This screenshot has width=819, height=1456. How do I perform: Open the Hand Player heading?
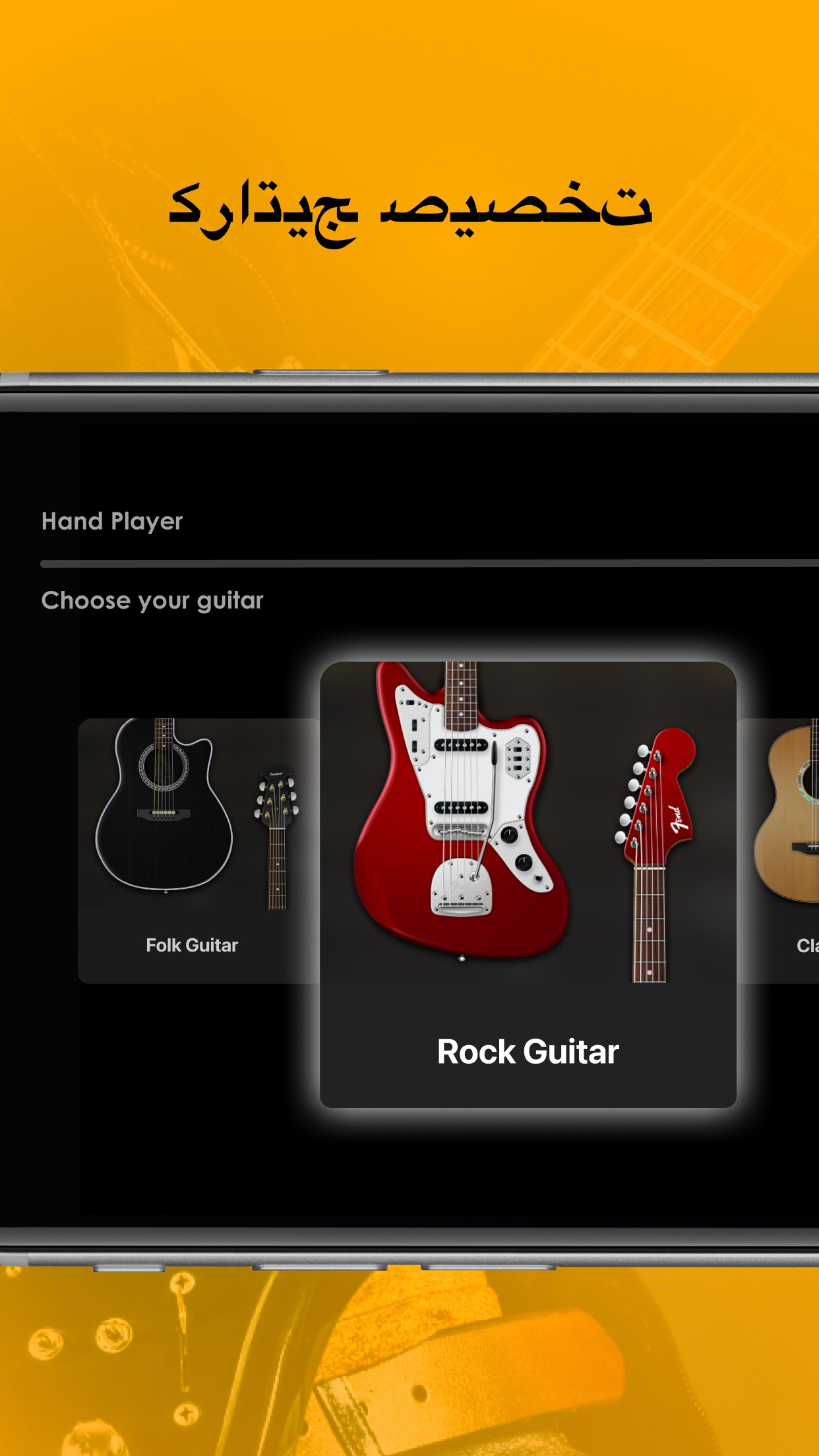tap(112, 521)
